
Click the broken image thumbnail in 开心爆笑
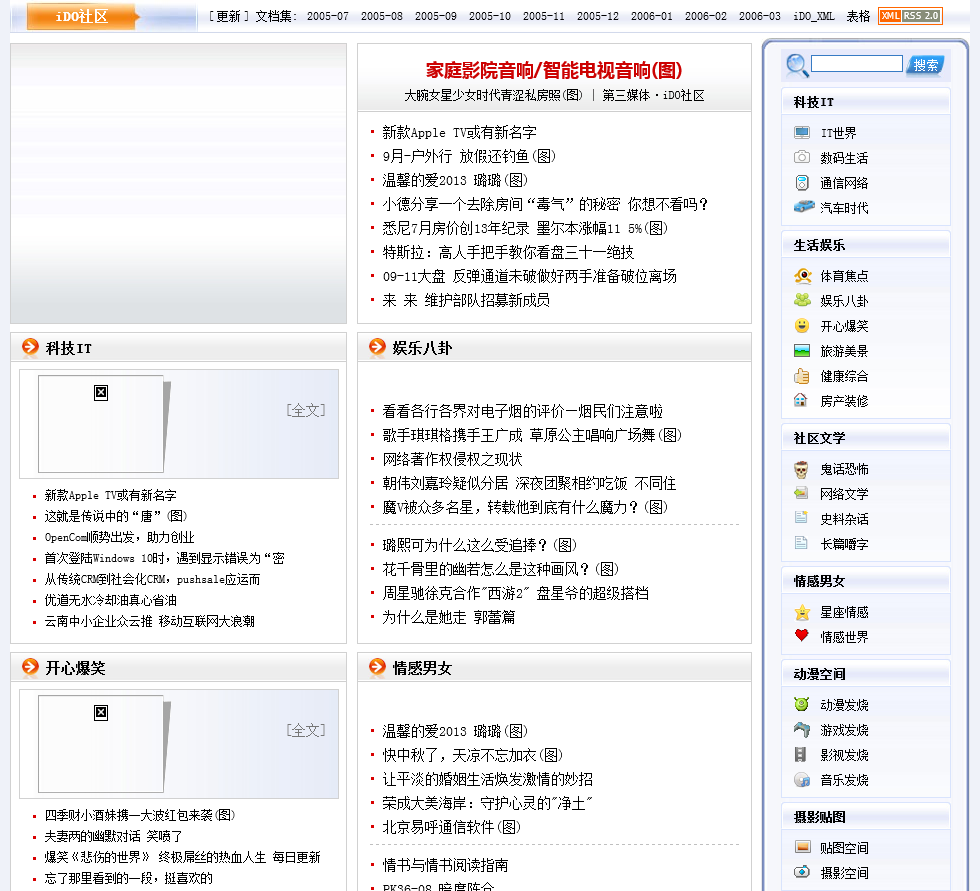pos(101,713)
